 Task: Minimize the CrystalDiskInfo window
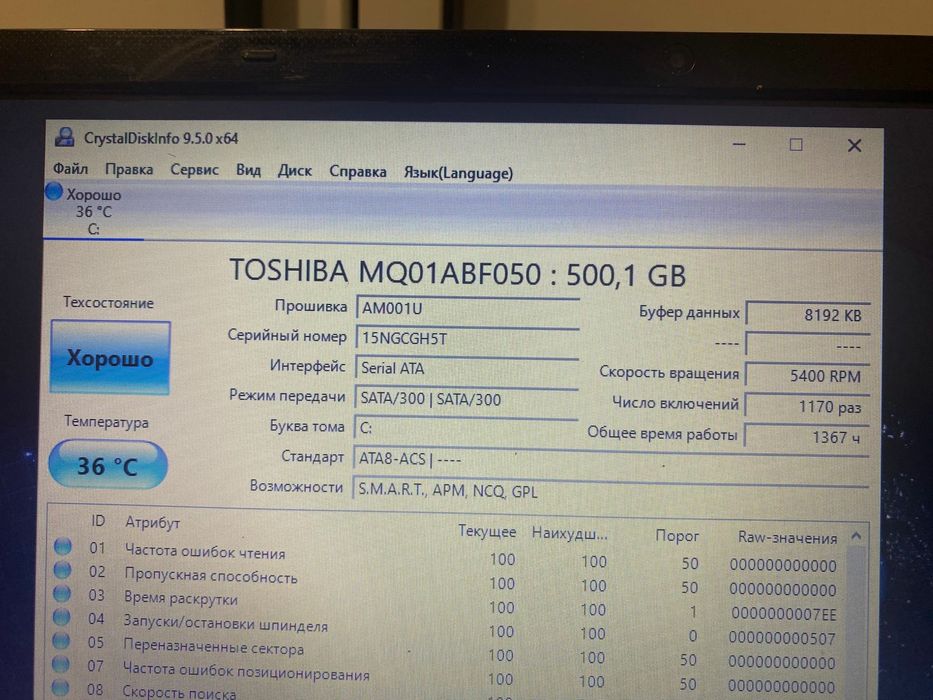[739, 145]
